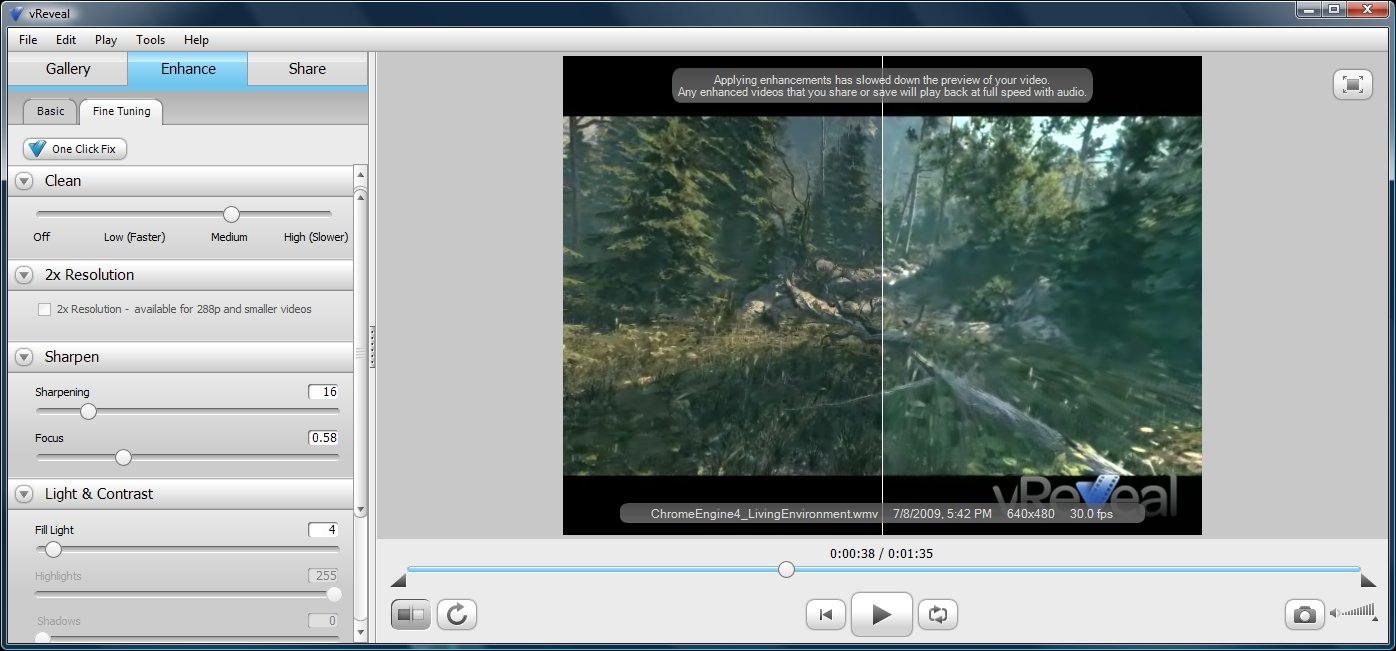Image resolution: width=1396 pixels, height=651 pixels.
Task: Click the 7/8/2009, 5:42 PM date label
Action: click(x=942, y=514)
